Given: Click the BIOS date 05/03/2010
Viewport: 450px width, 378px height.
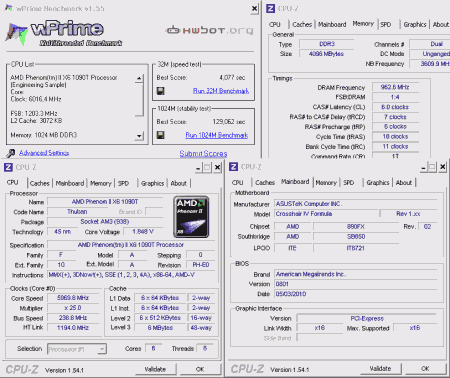Looking at the screenshot, I should [355, 294].
